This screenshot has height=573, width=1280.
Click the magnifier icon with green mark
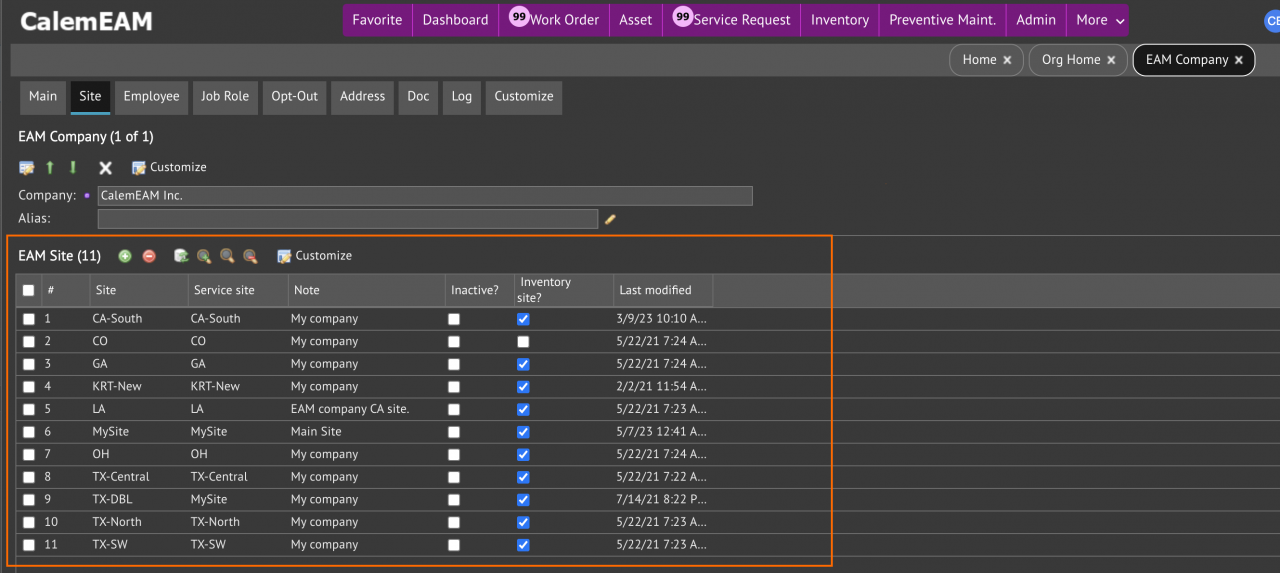pyautogui.click(x=204, y=256)
